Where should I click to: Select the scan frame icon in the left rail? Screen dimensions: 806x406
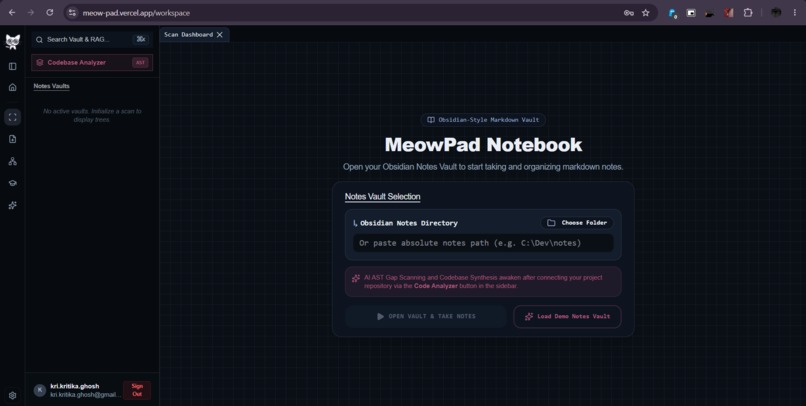[x=13, y=117]
